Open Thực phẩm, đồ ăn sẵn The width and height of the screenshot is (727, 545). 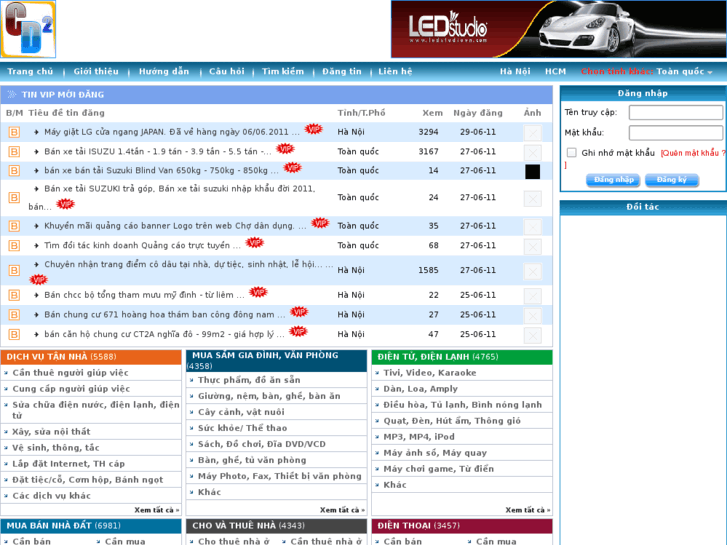(249, 380)
